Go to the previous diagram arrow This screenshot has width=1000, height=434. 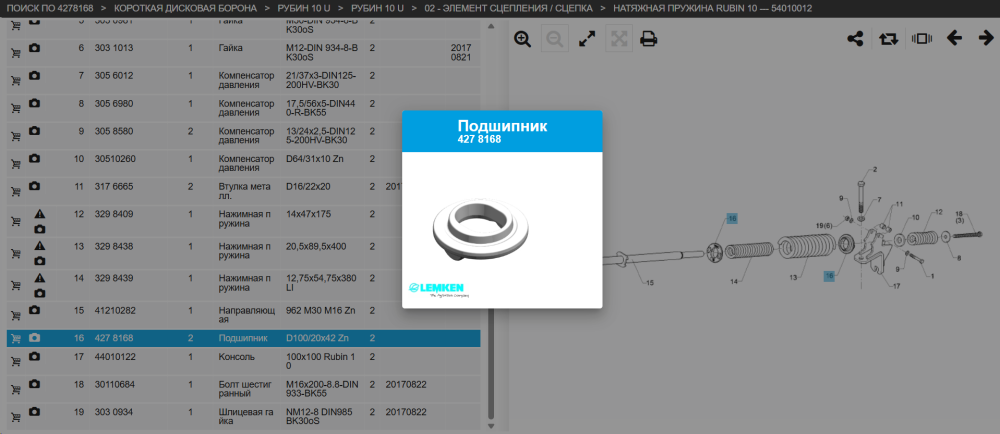pyautogui.click(x=954, y=38)
